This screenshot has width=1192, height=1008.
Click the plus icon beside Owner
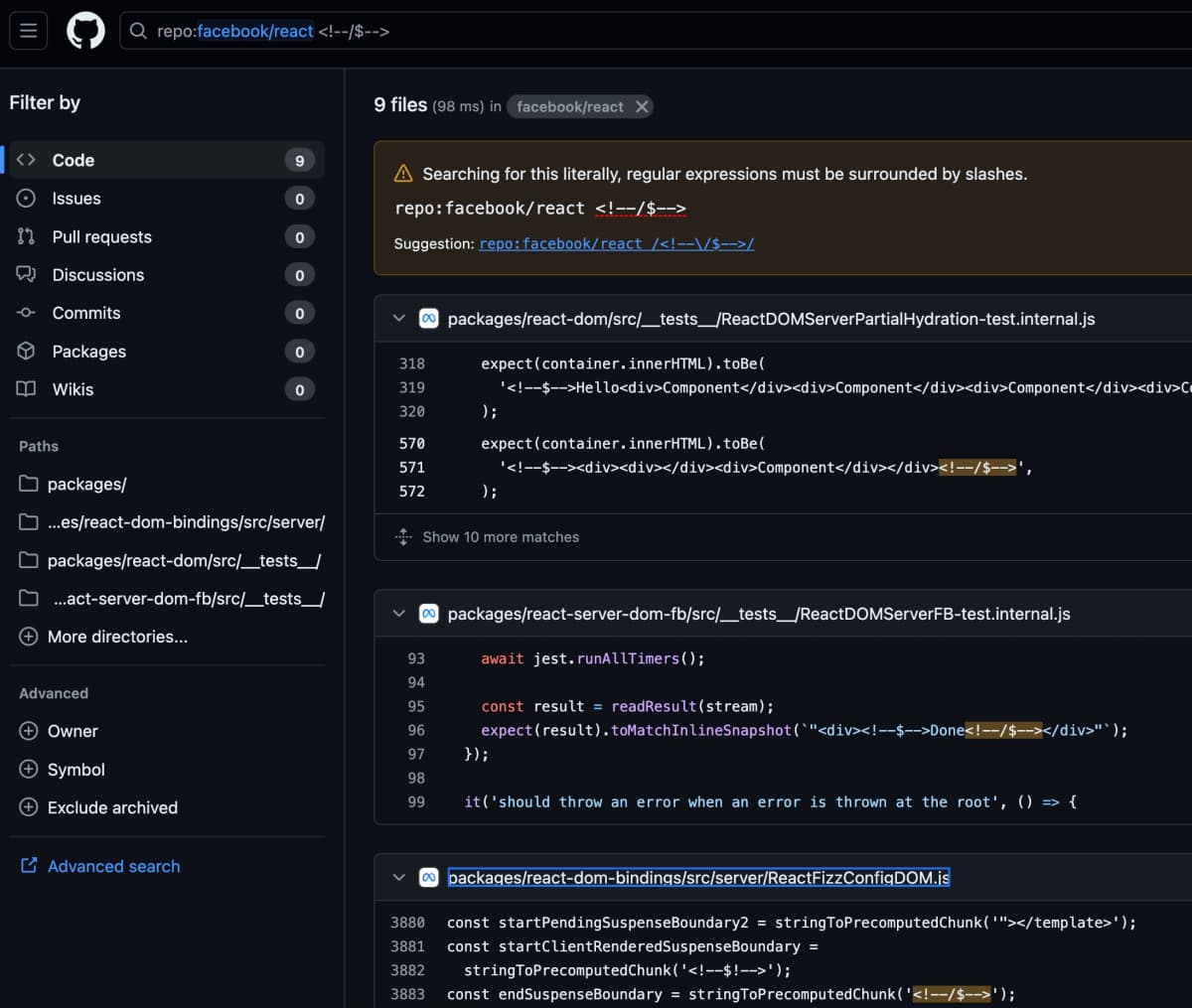(29, 731)
